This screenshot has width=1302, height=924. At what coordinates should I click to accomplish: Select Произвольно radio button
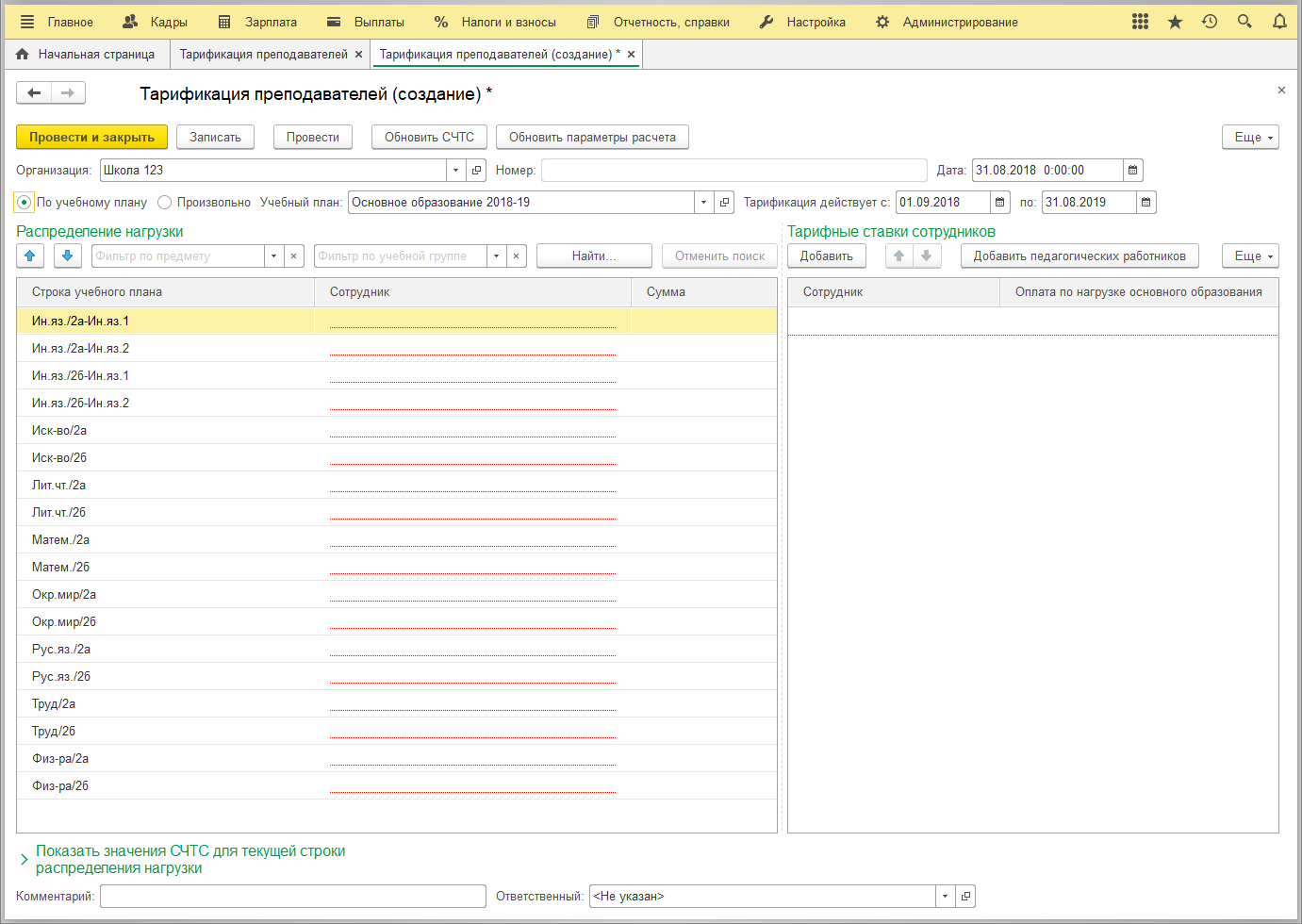[165, 202]
